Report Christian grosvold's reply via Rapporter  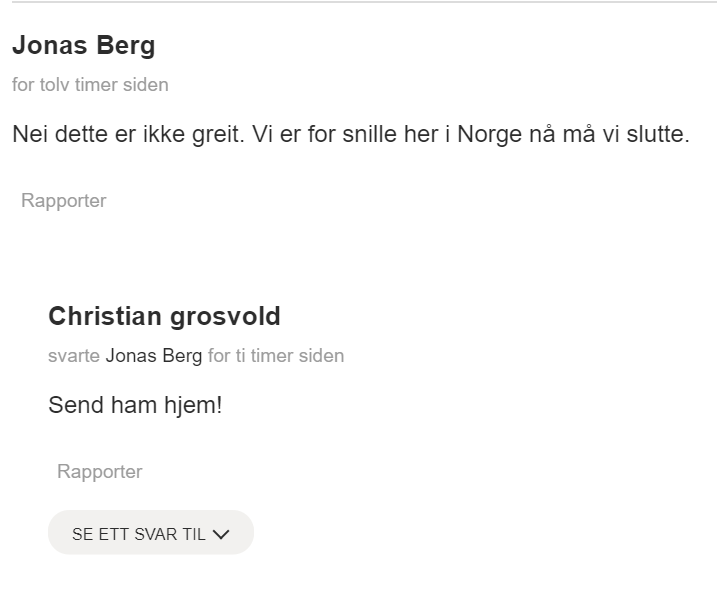(x=99, y=471)
